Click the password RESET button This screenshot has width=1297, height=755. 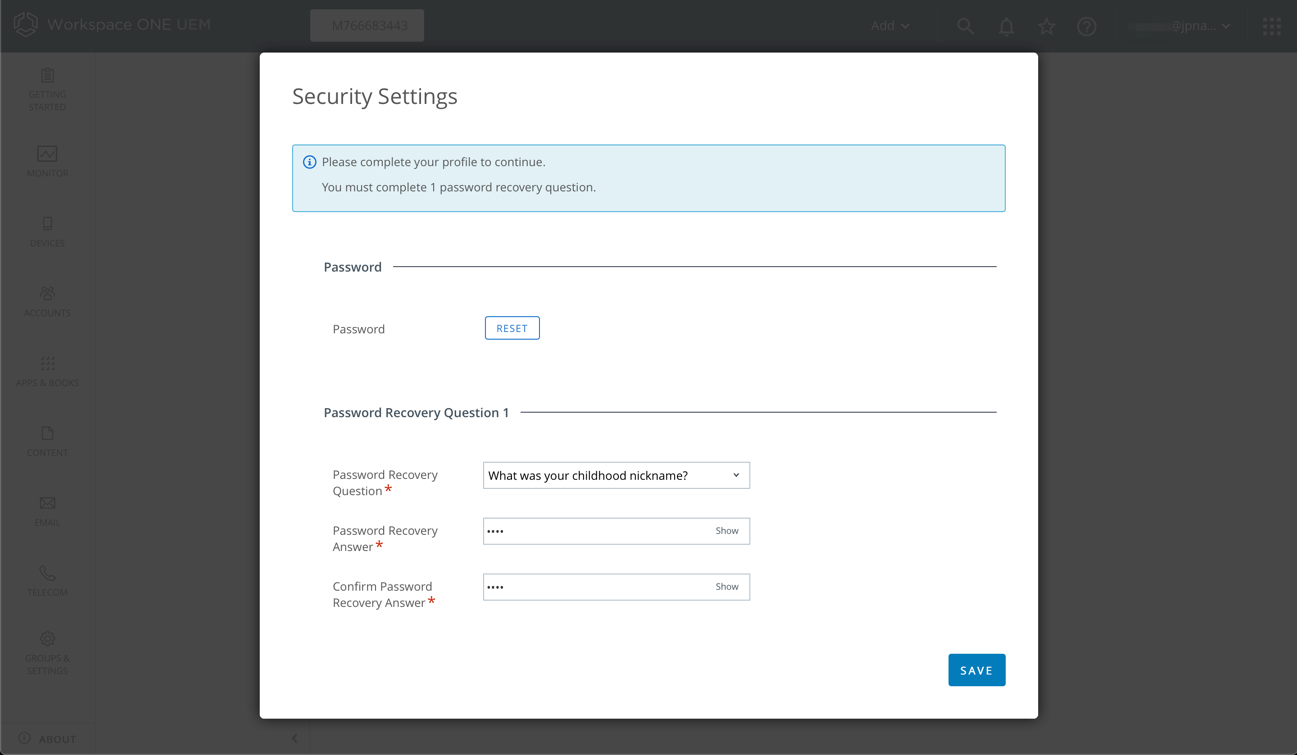coord(512,328)
